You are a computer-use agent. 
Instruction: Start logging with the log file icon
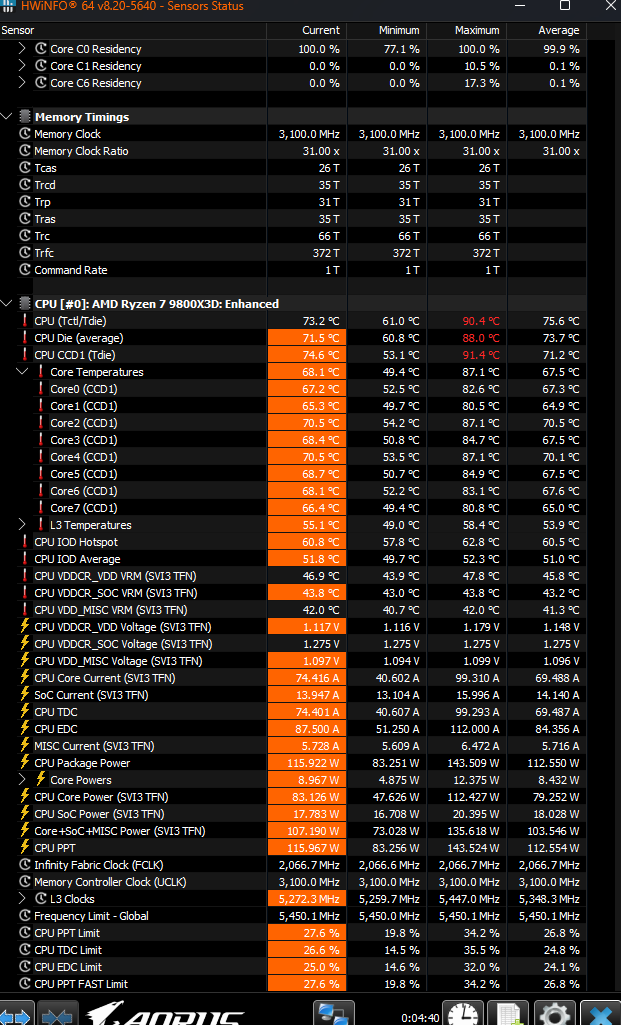(509, 1012)
